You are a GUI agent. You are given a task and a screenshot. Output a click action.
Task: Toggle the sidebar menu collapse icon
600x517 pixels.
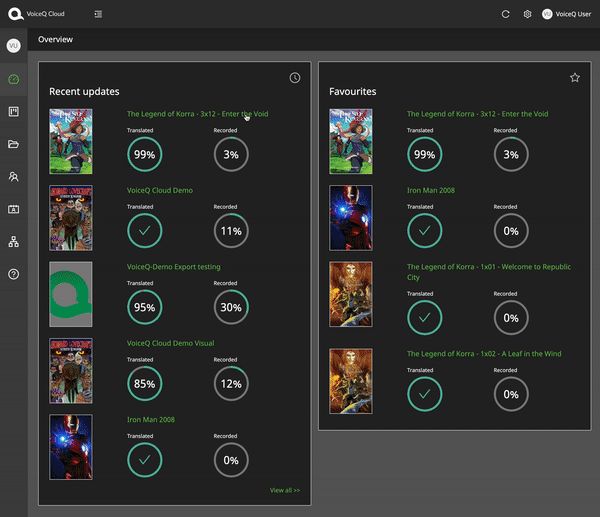[x=98, y=14]
